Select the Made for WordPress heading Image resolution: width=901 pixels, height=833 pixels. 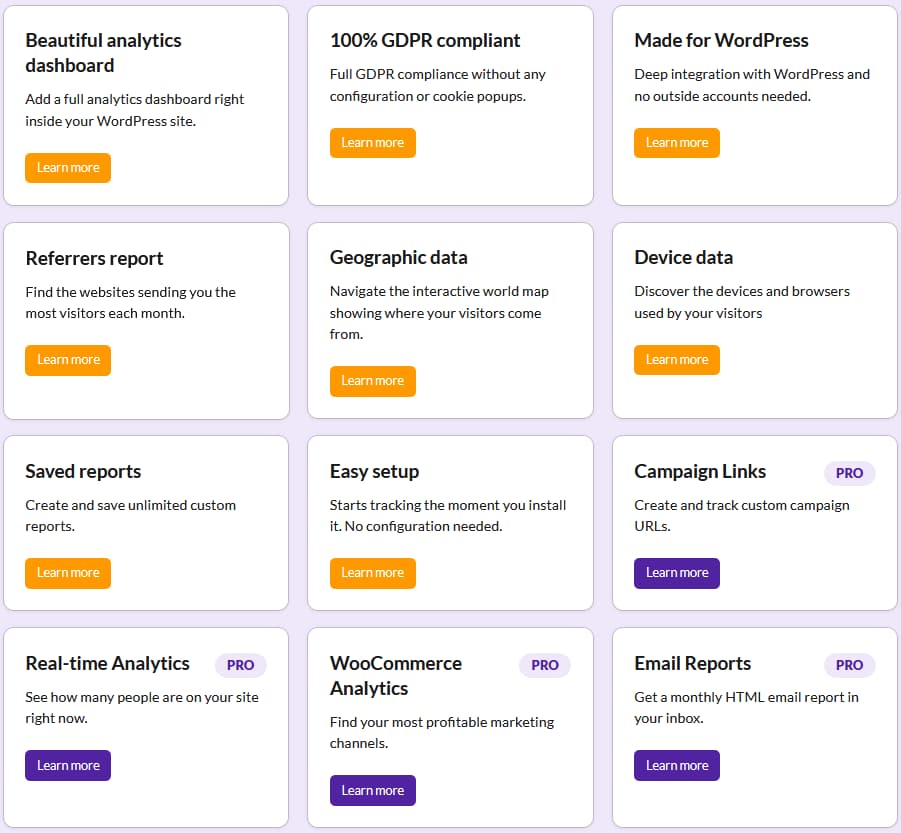[721, 41]
